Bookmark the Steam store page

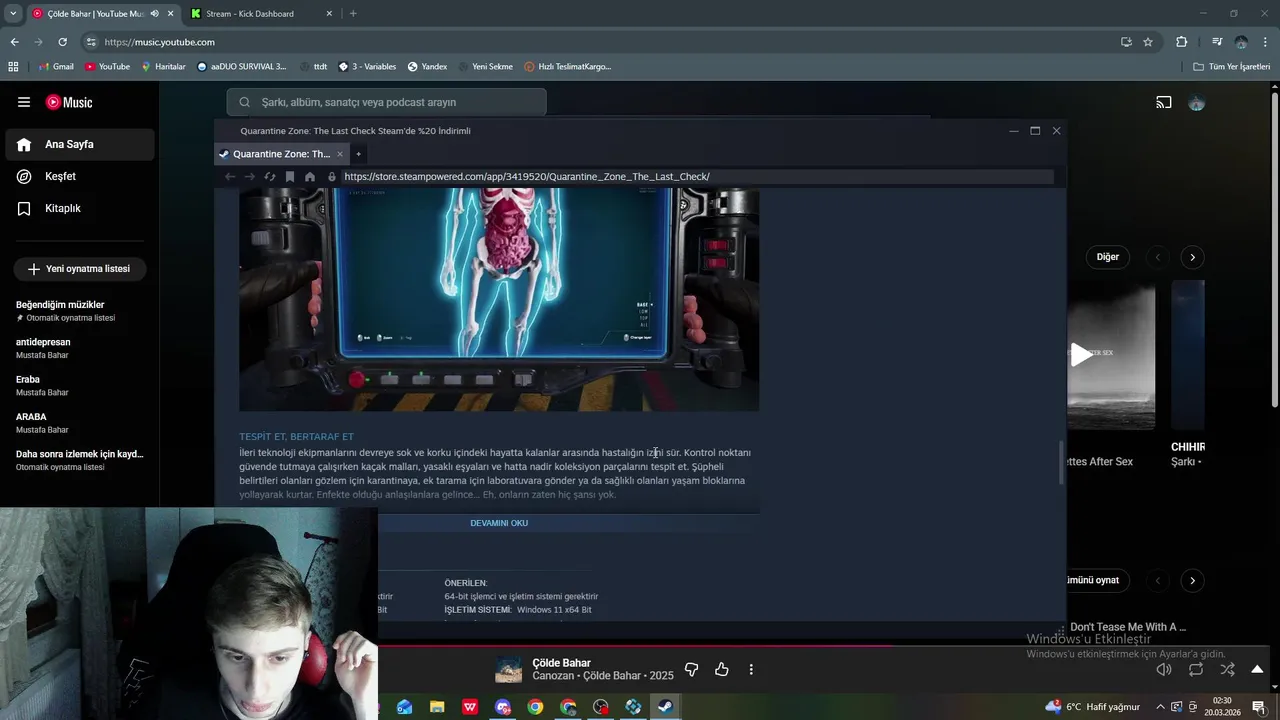[x=290, y=176]
